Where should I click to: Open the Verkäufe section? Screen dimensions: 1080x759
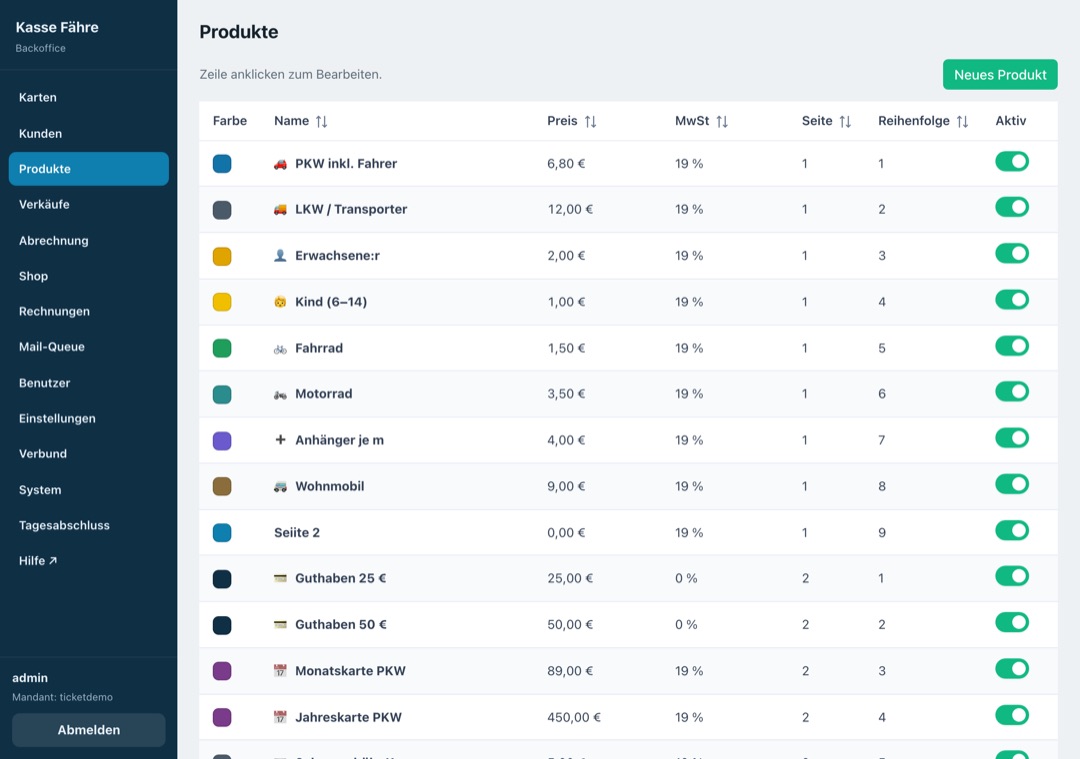(88, 205)
